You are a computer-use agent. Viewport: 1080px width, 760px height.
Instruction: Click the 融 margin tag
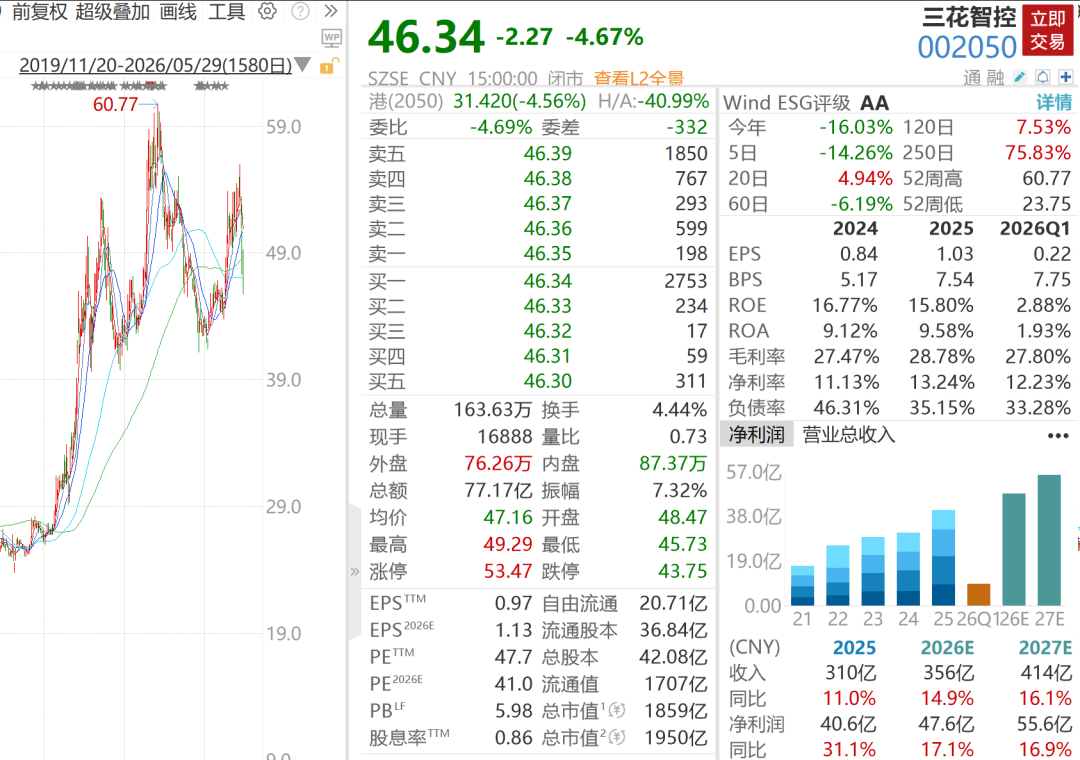(x=995, y=77)
